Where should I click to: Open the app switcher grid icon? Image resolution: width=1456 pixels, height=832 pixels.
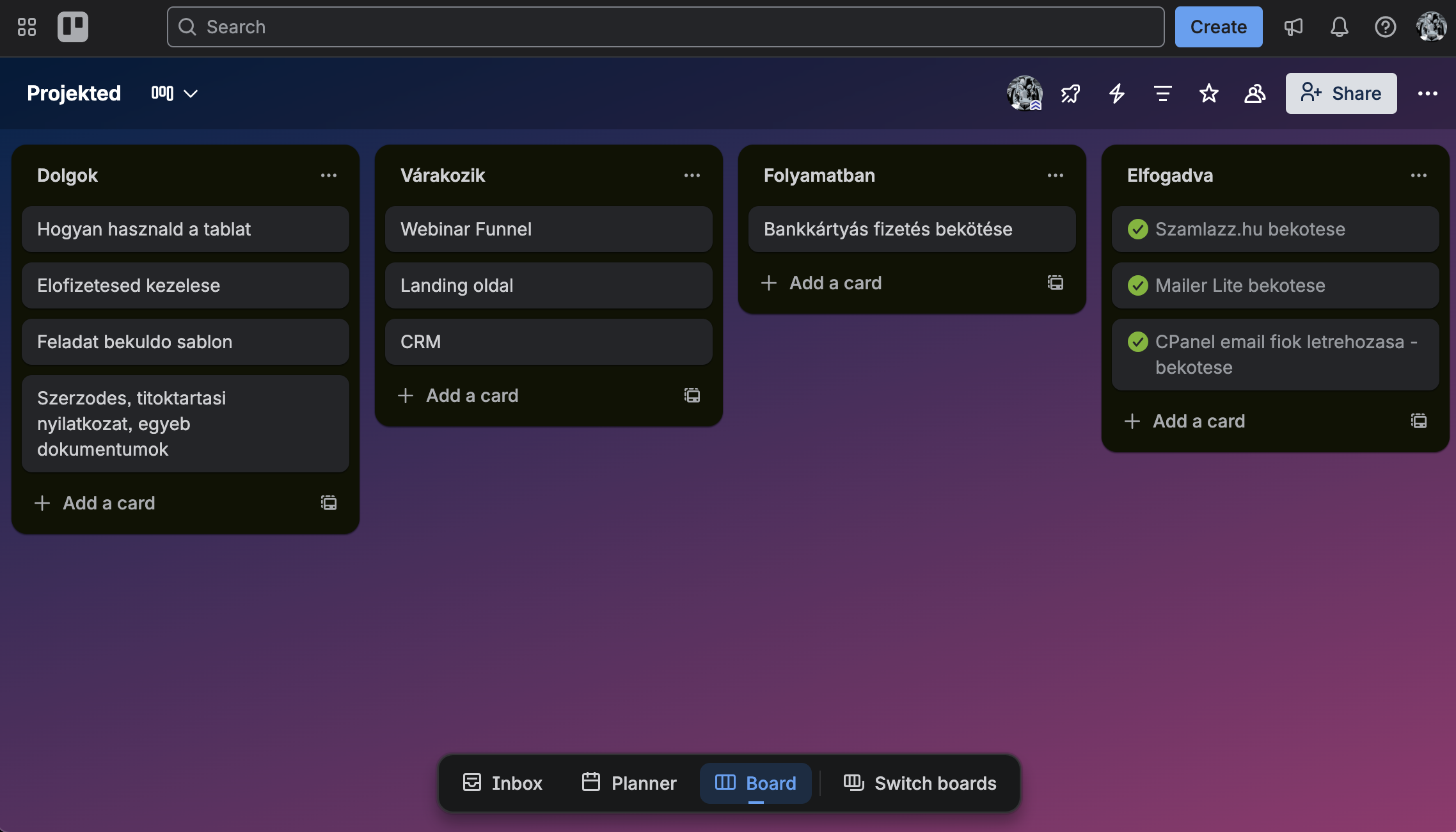(27, 27)
